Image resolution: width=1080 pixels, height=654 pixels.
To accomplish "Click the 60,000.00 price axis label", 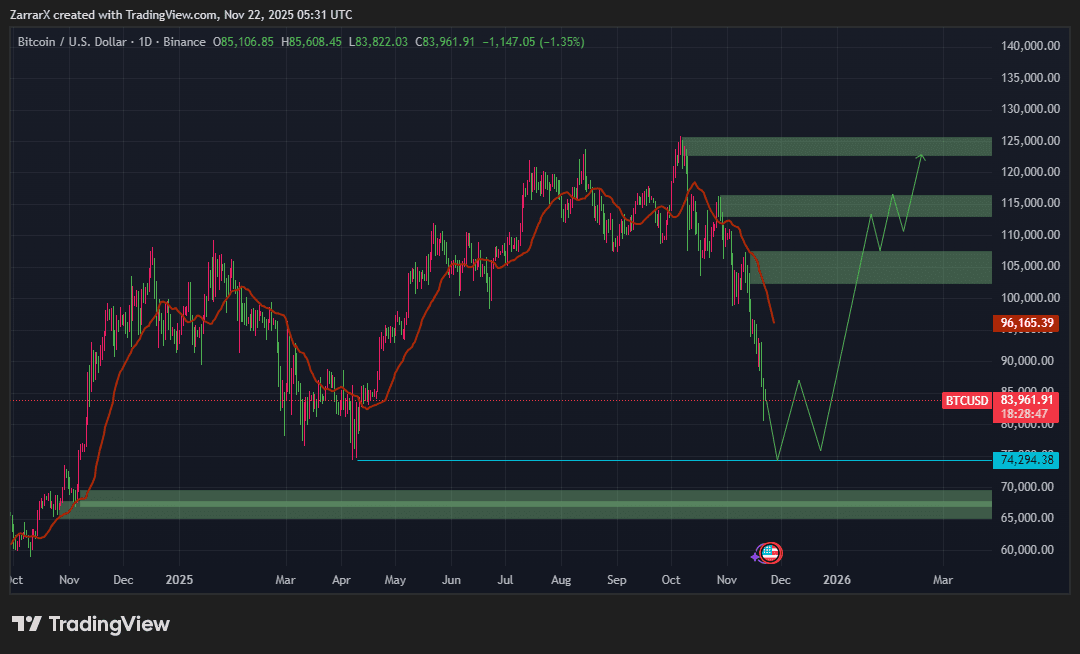I will pos(1027,549).
